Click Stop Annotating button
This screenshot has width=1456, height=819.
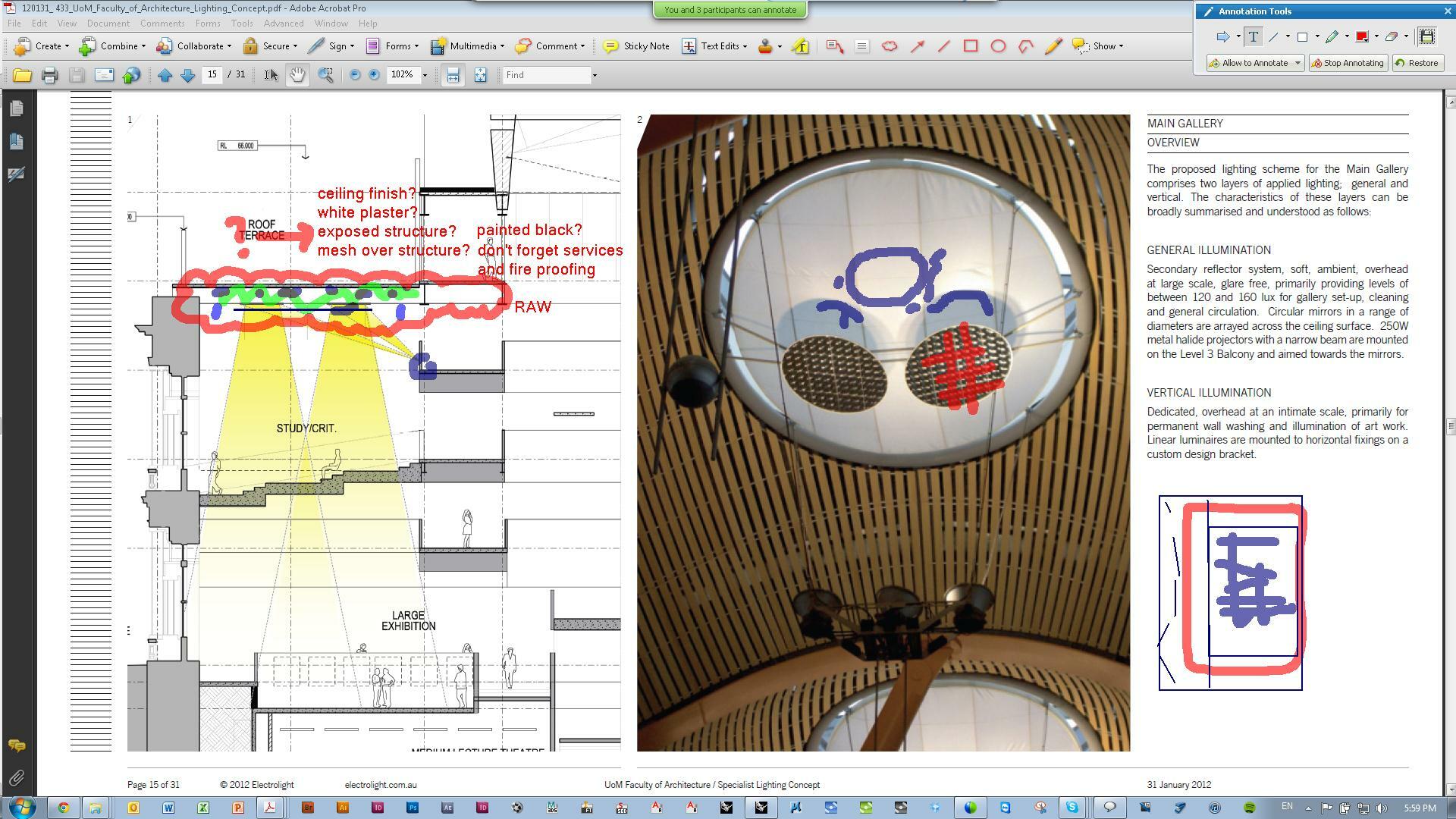(x=1348, y=63)
